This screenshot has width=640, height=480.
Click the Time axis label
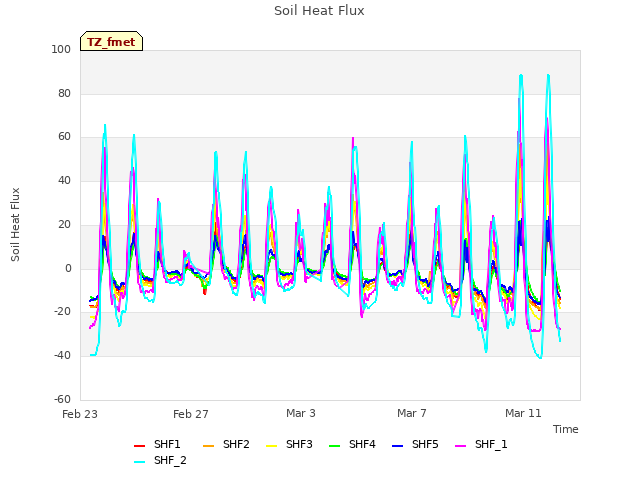point(566,429)
